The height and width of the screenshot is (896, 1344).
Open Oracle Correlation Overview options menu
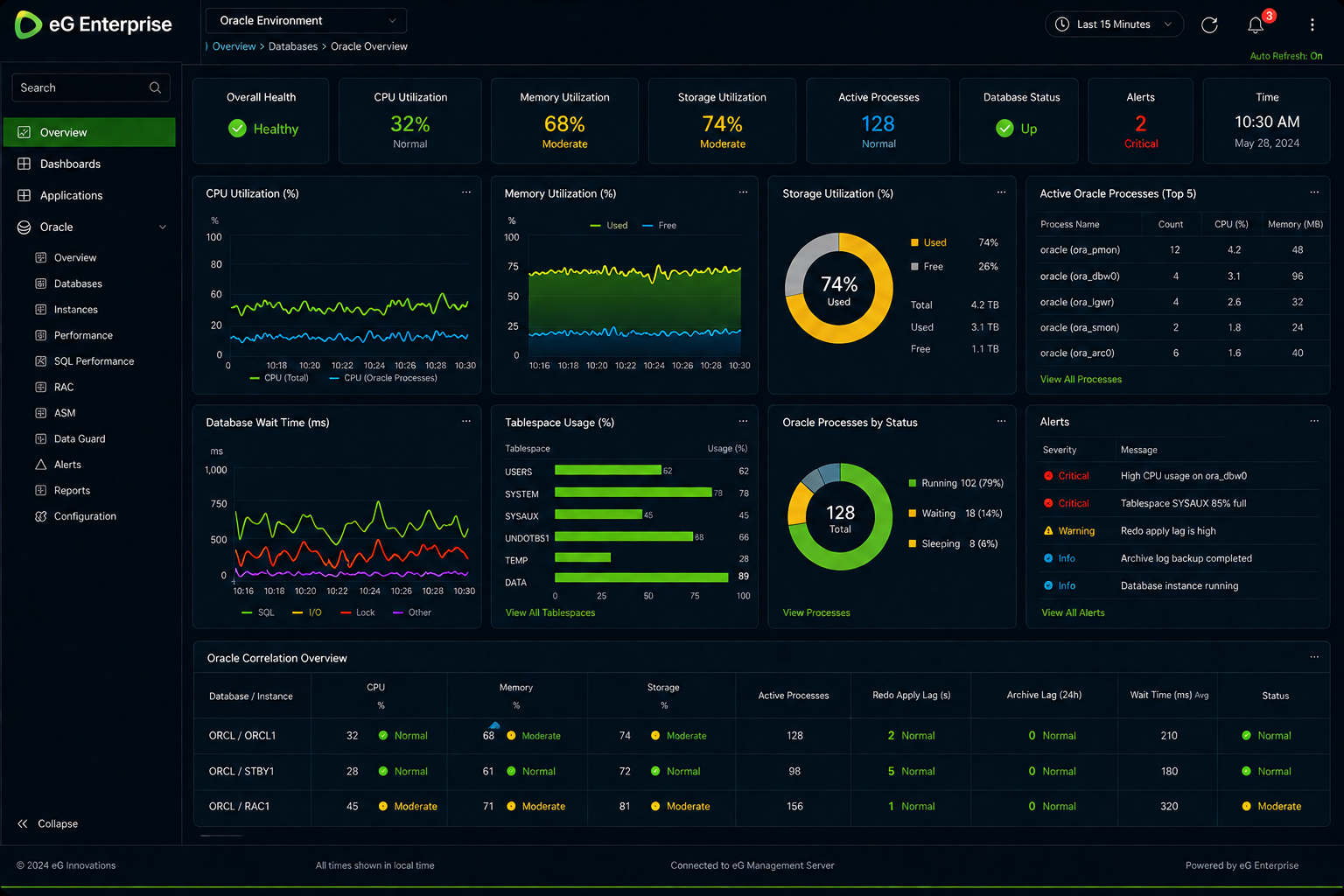(x=1314, y=657)
